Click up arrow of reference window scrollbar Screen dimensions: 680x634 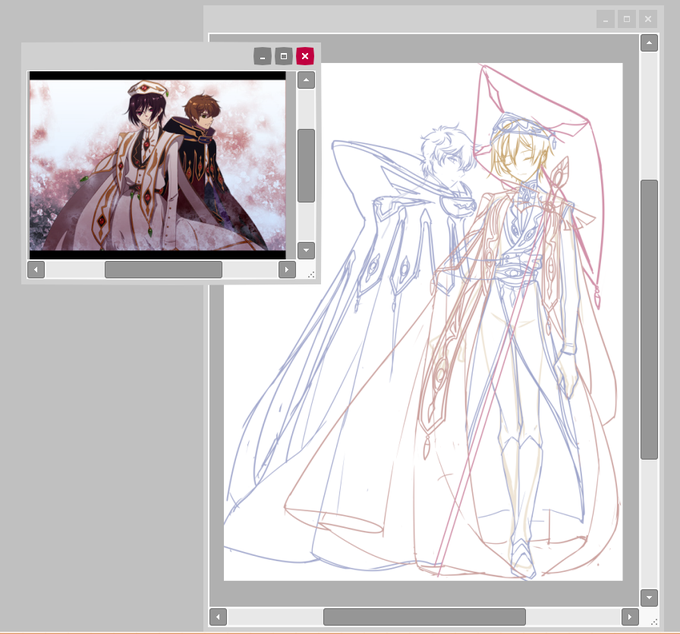pyautogui.click(x=306, y=80)
